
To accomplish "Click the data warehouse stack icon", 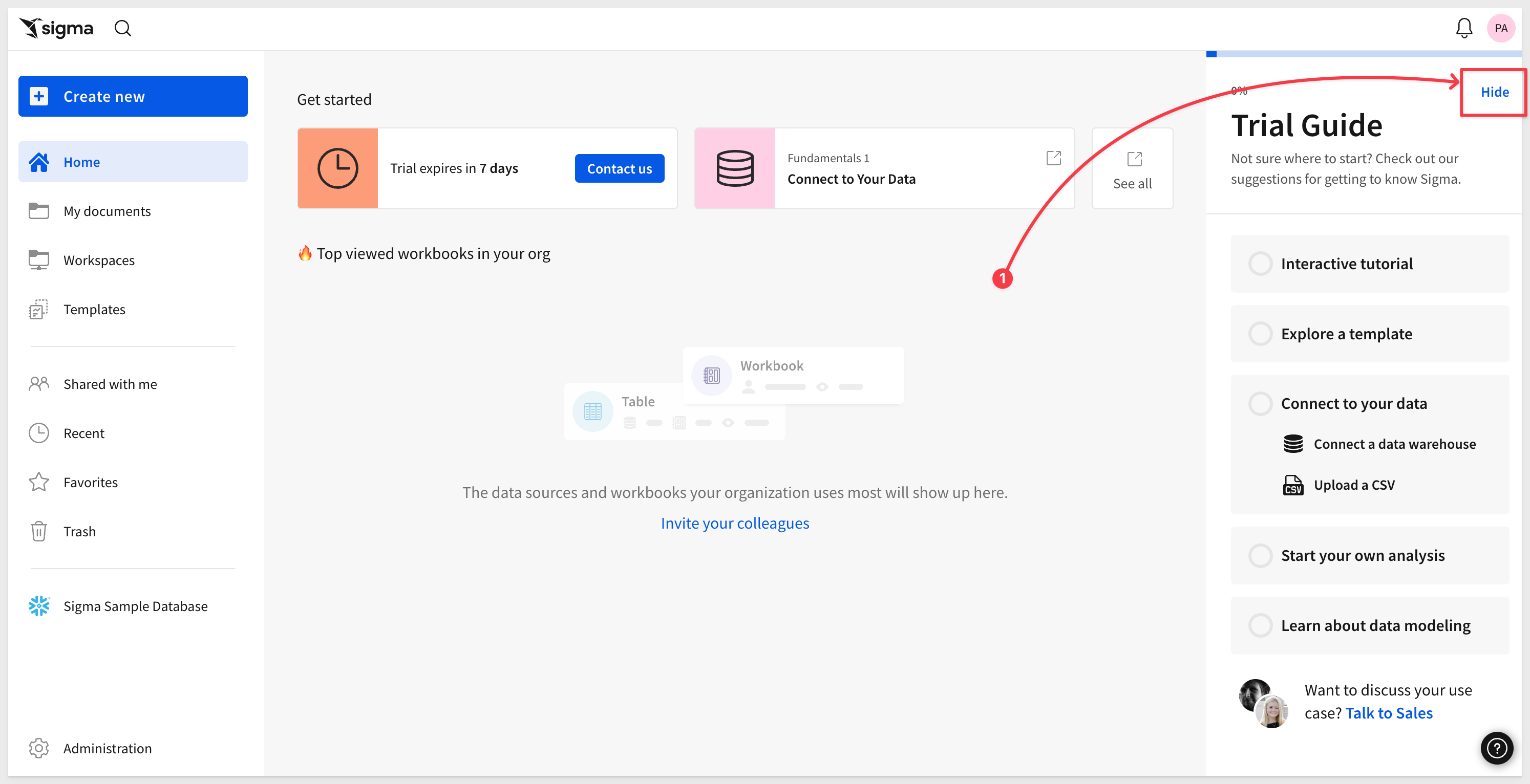I will (1293, 444).
